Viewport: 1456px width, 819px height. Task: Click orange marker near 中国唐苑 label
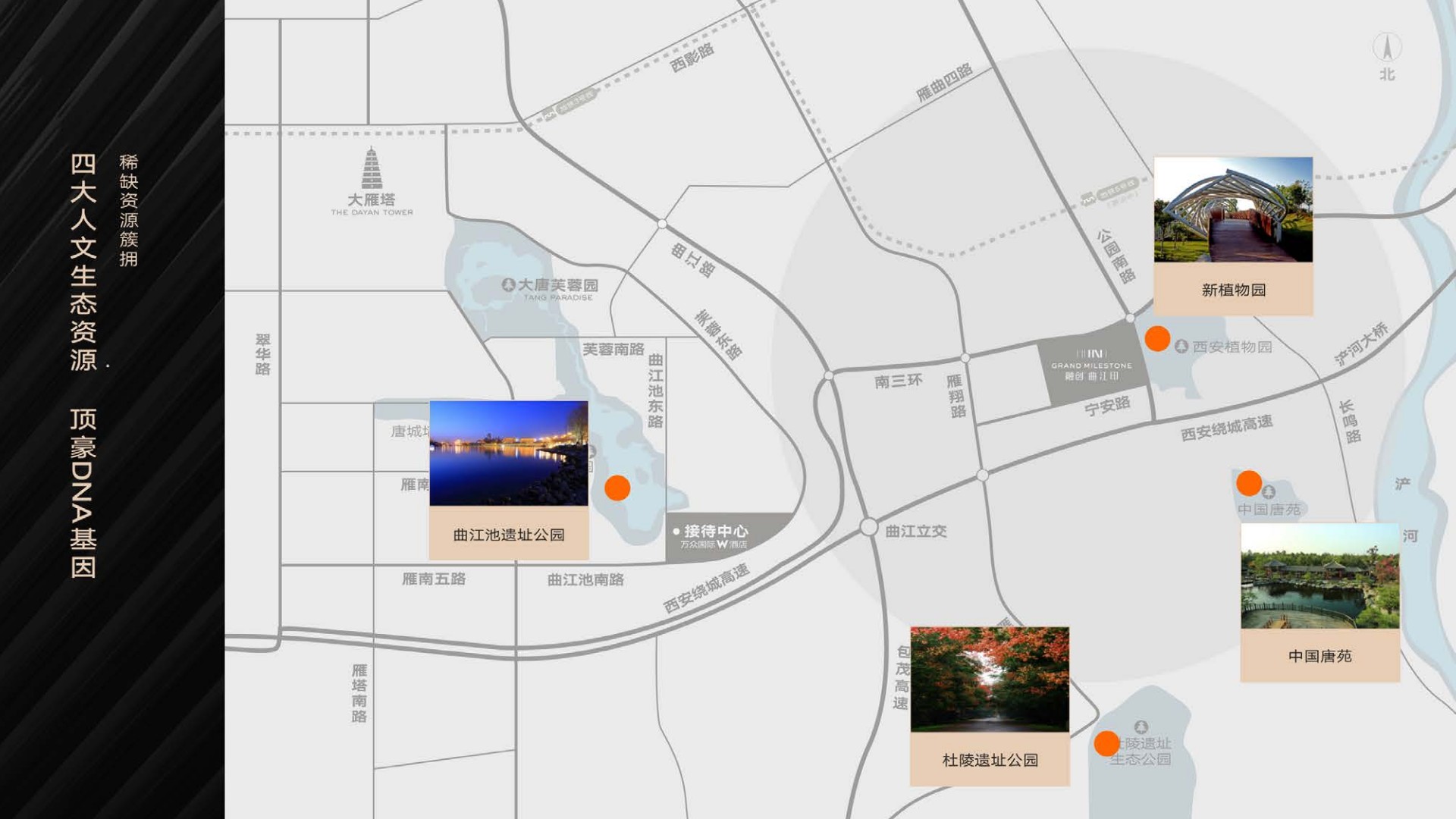click(1249, 482)
